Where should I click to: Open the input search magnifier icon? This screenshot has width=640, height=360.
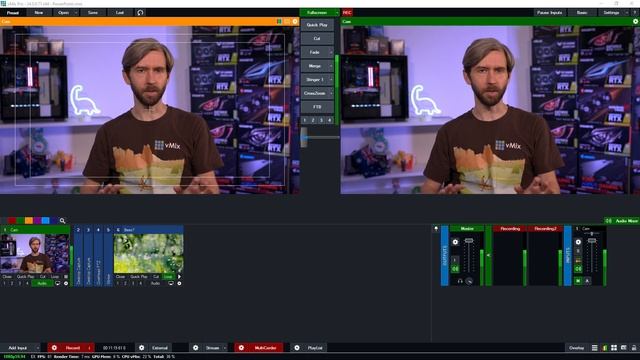click(x=62, y=220)
